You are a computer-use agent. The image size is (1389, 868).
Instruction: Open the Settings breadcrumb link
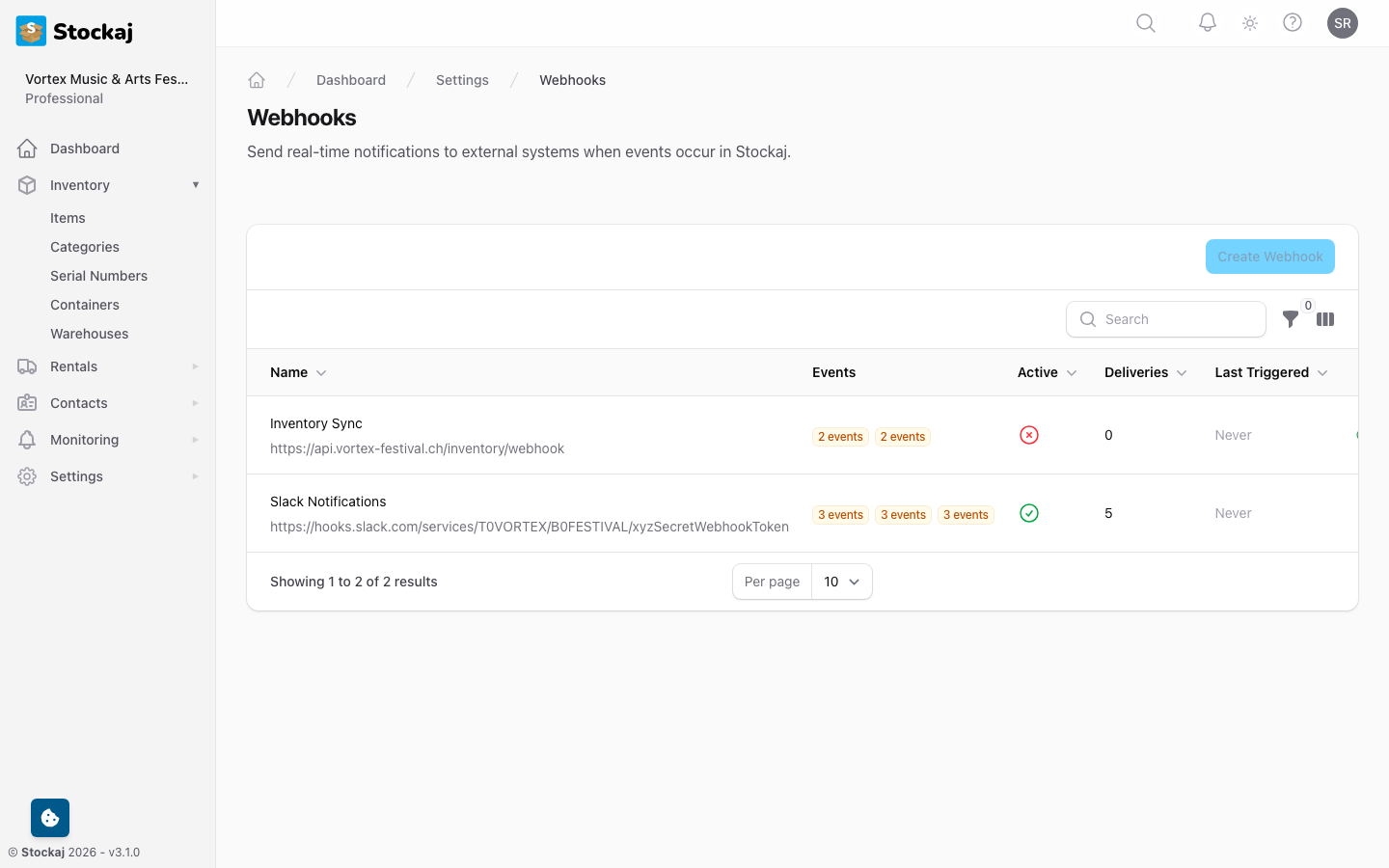click(462, 80)
